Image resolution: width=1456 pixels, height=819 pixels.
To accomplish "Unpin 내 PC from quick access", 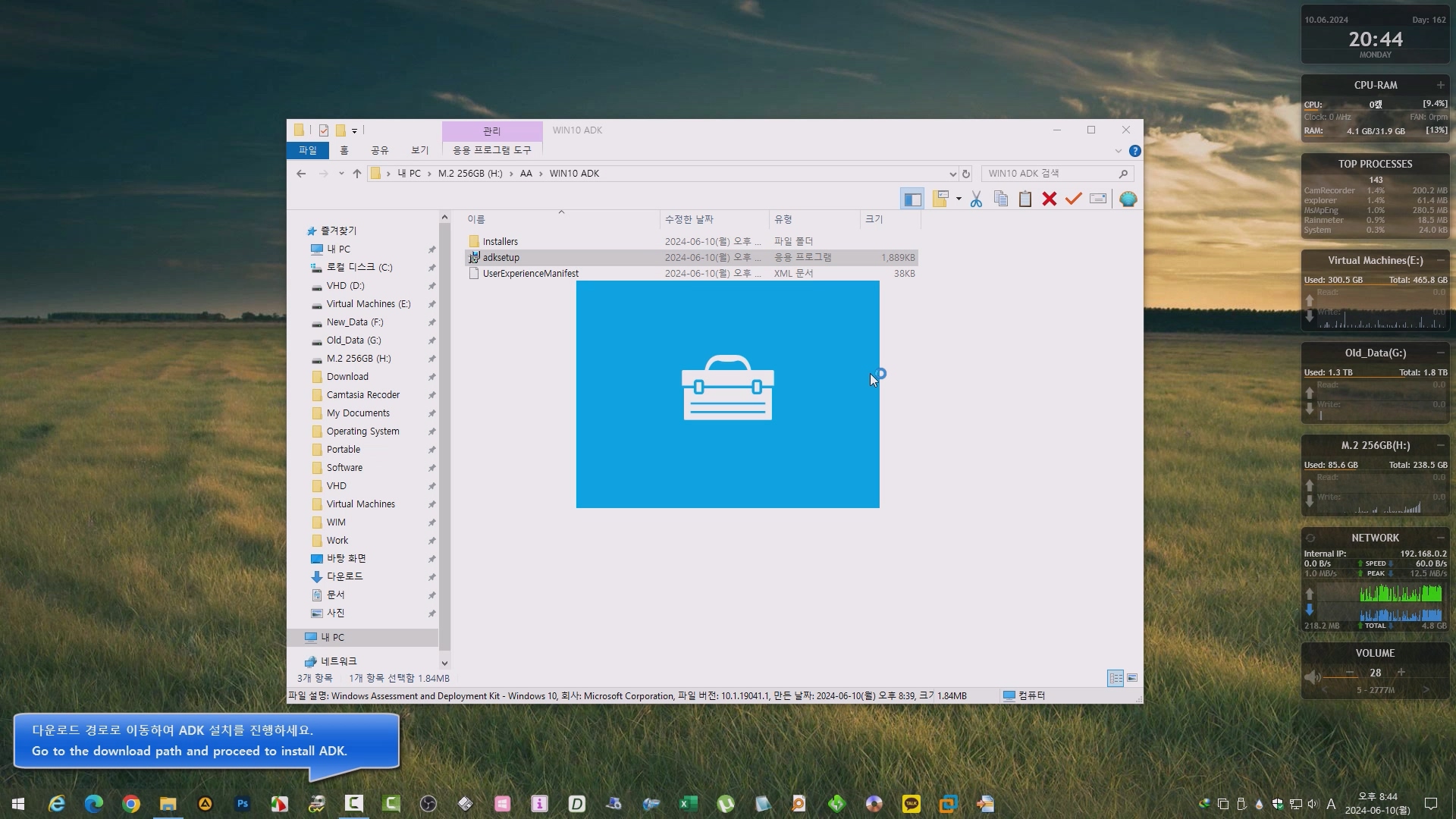I will point(431,249).
